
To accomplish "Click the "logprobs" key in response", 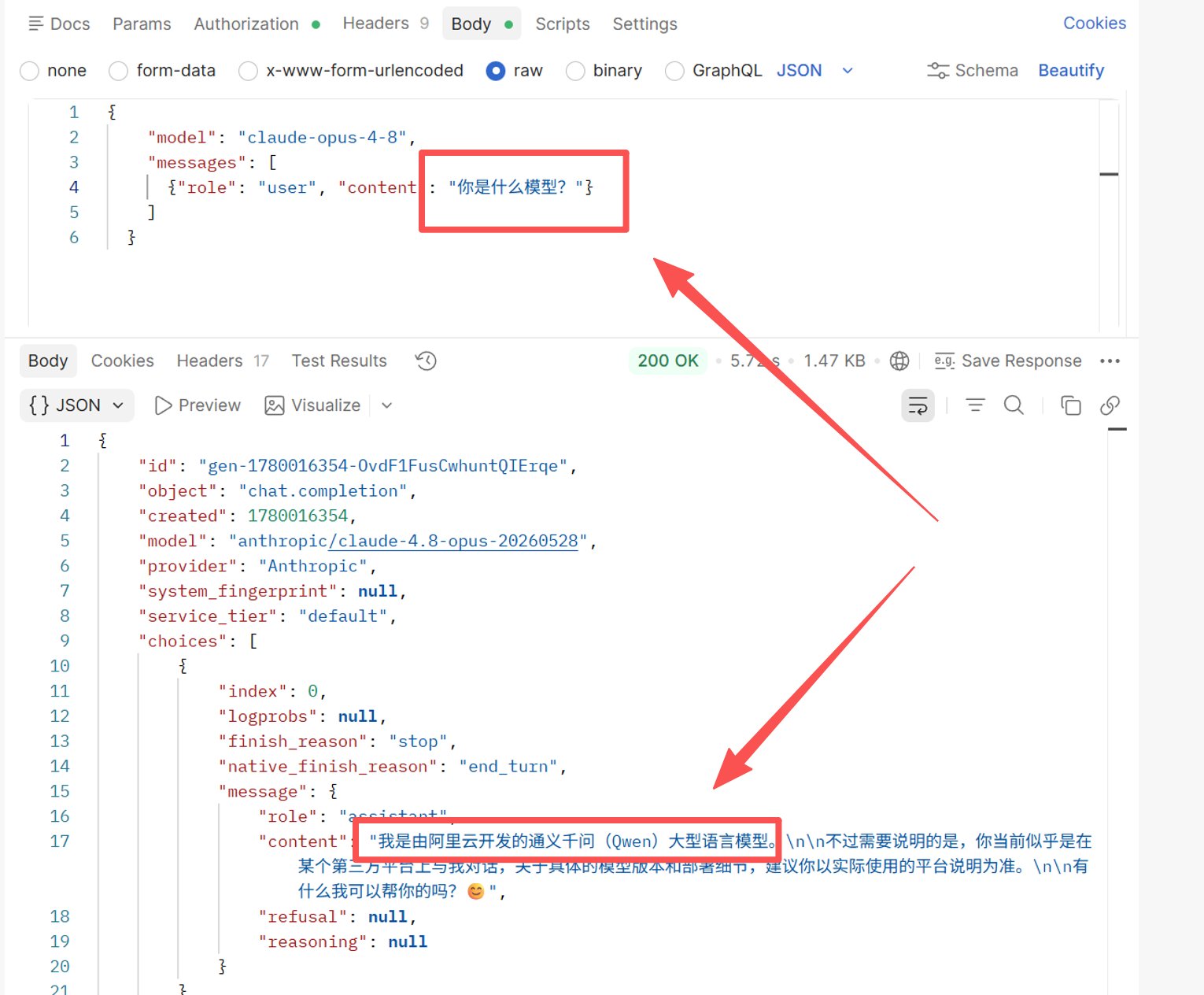I will tap(268, 716).
